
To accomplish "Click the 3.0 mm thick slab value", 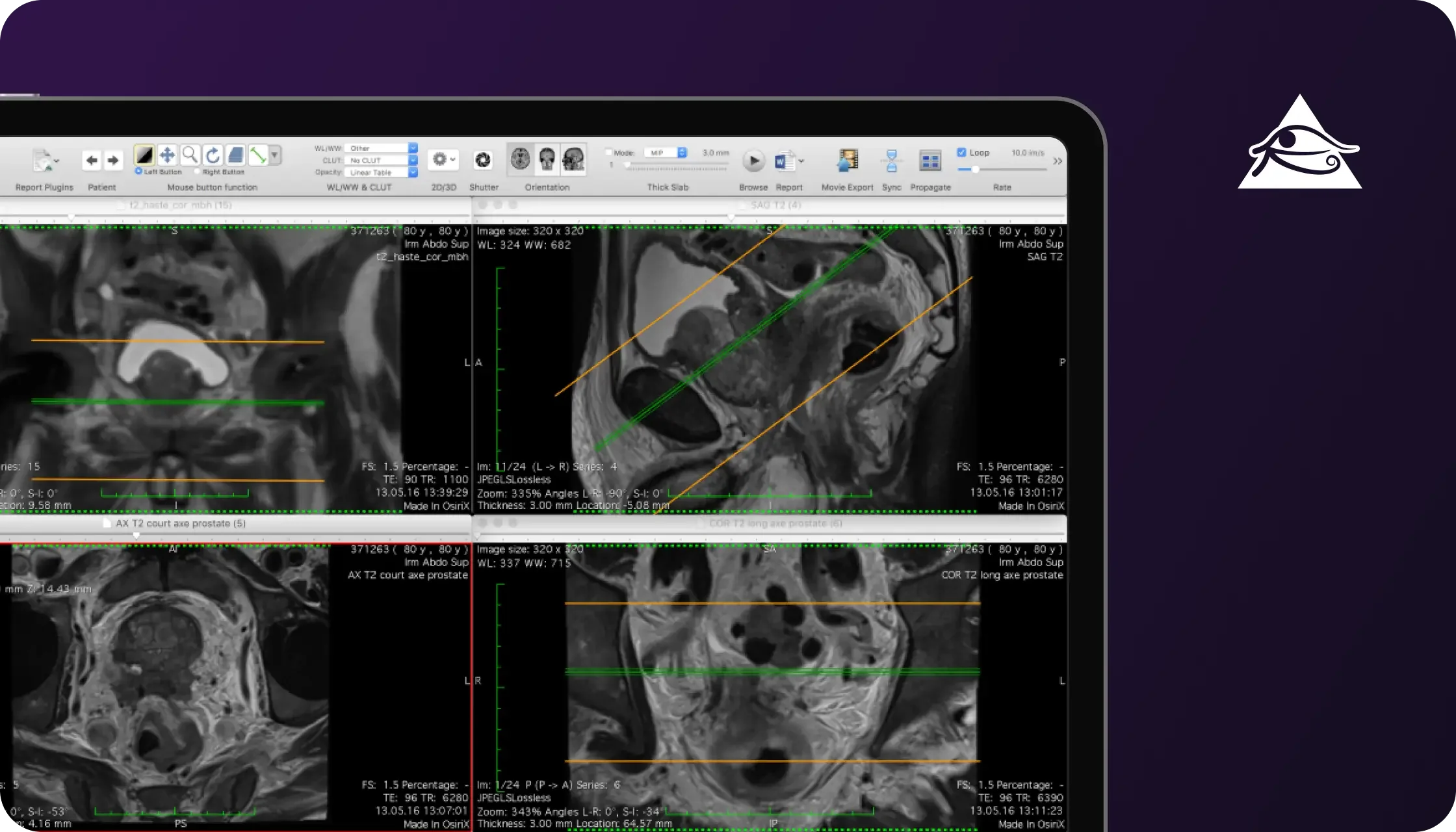I will 716,153.
